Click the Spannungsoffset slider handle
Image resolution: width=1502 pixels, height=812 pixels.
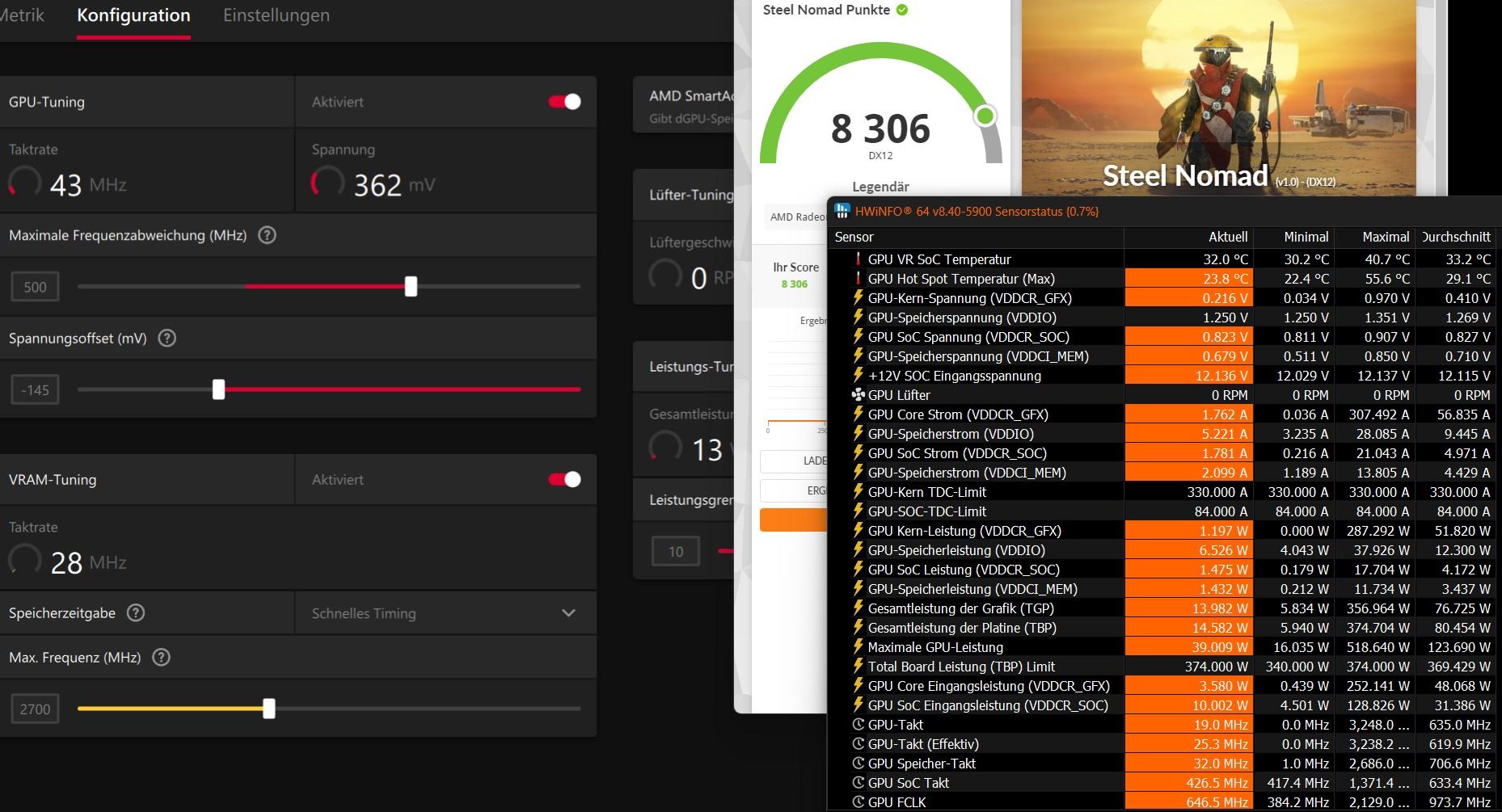(218, 389)
